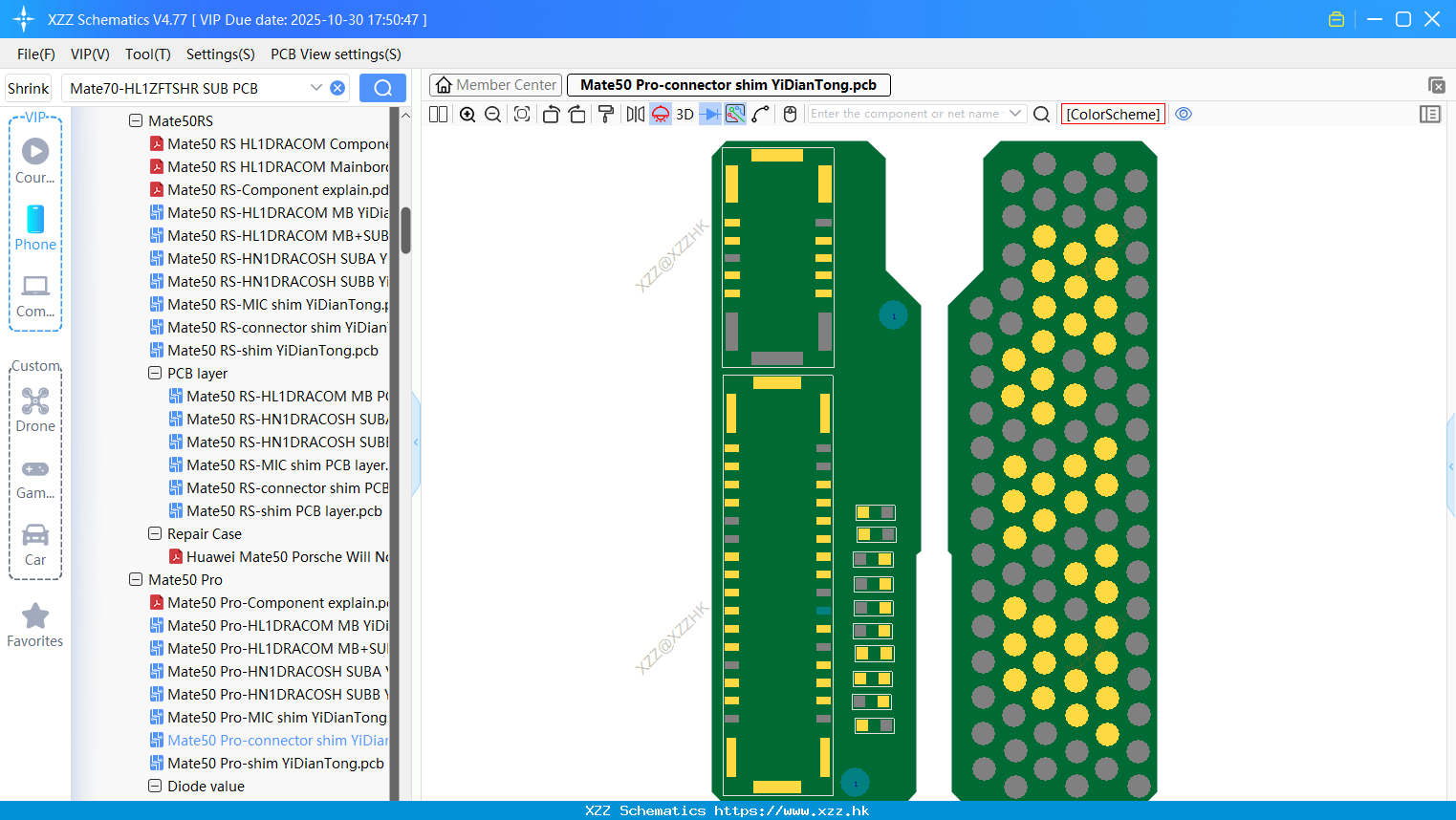Open the home Member Center tab

[496, 85]
